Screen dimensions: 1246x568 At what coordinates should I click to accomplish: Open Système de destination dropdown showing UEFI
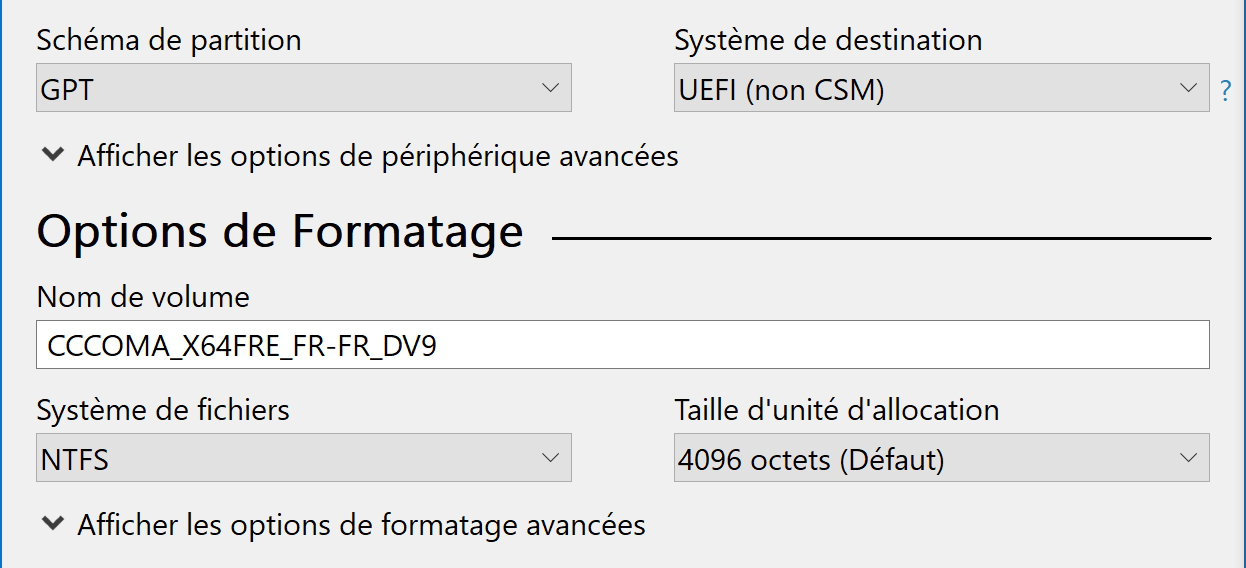pos(942,88)
